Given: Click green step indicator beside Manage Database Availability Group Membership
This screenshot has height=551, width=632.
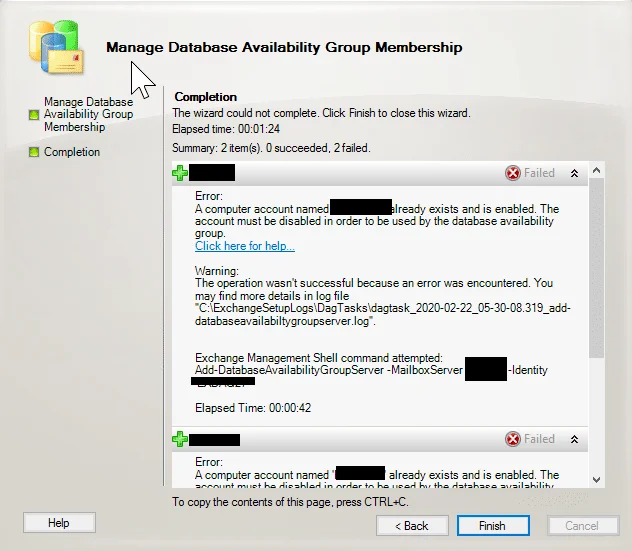Looking at the screenshot, I should coord(34,115).
